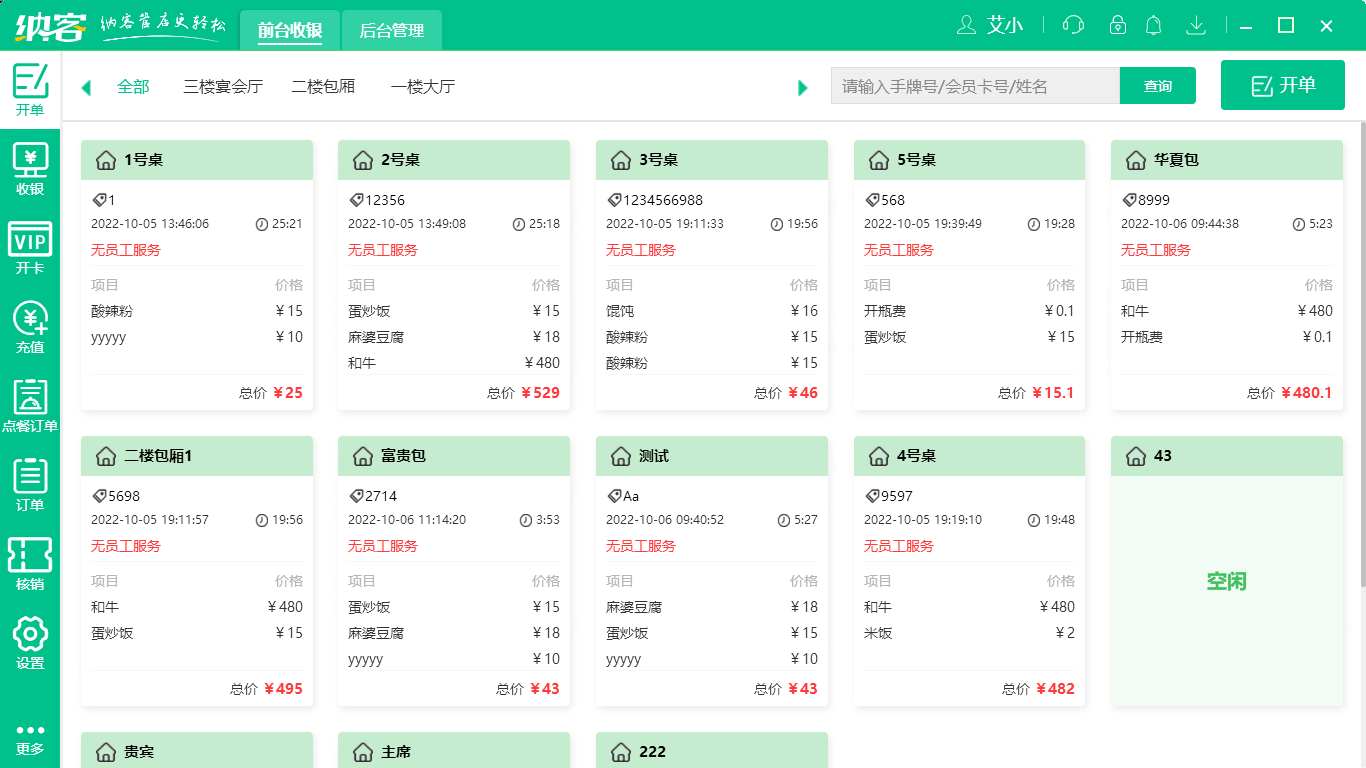Click the house icon on 富贵包 card
Screen dimensions: 1366x768
[x=362, y=456]
